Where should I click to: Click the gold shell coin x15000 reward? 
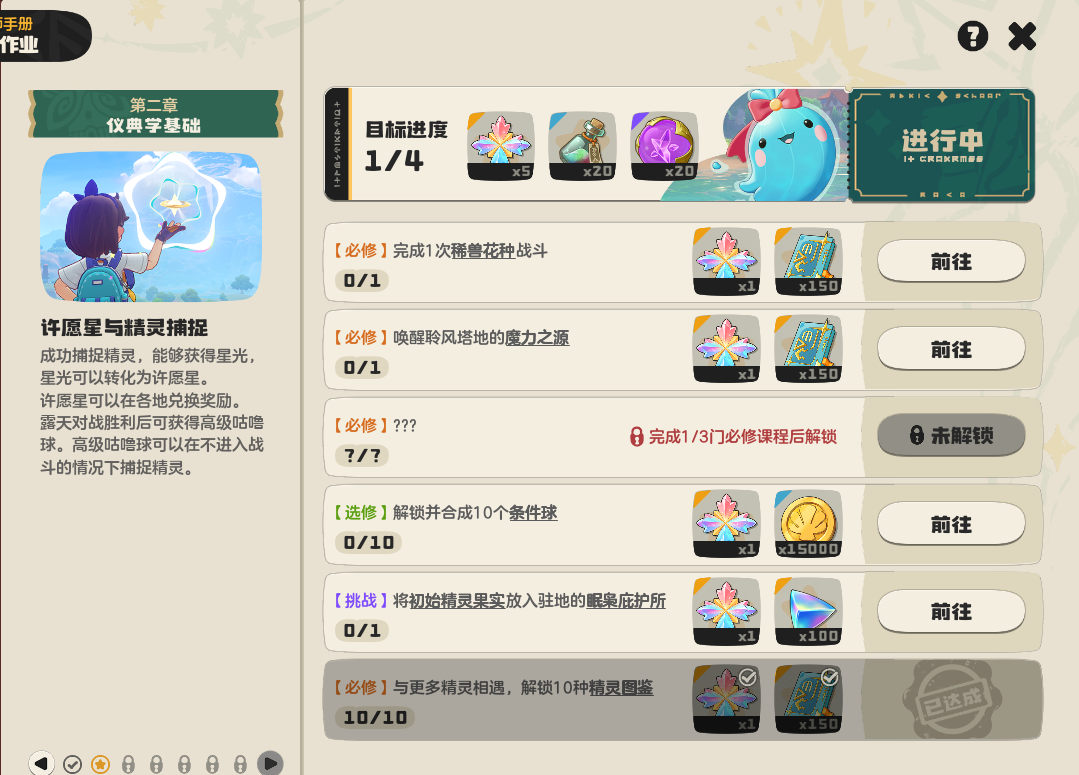[808, 524]
